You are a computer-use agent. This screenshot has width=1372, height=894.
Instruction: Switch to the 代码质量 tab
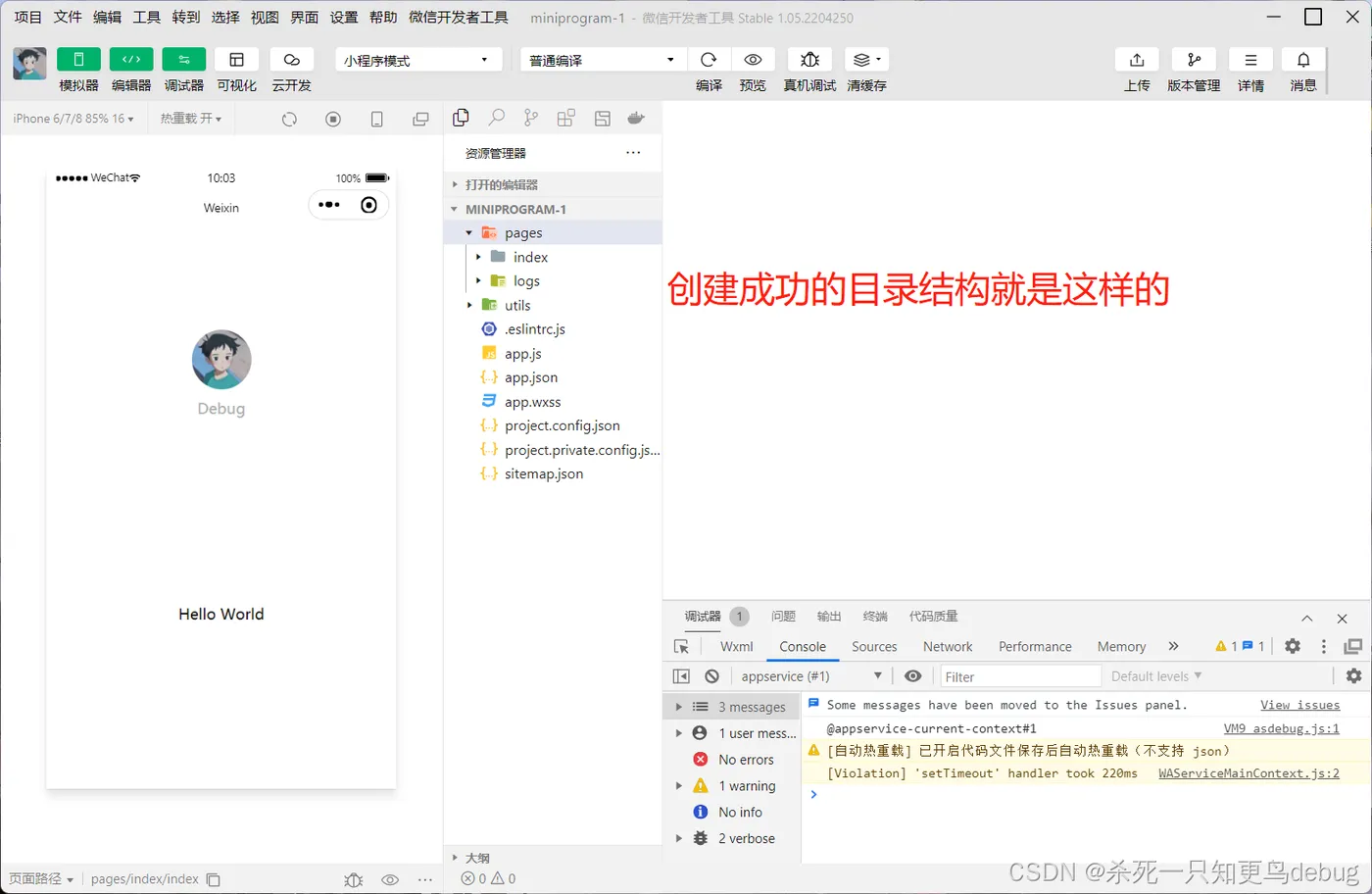933,616
